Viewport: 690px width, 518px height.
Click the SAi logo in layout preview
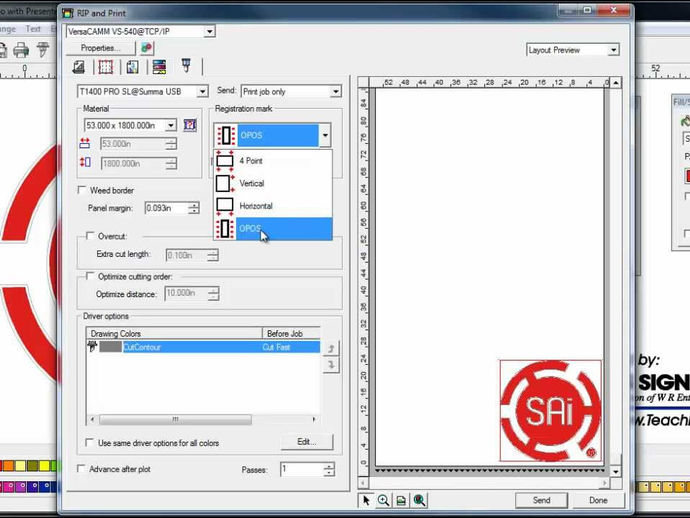pyautogui.click(x=551, y=411)
